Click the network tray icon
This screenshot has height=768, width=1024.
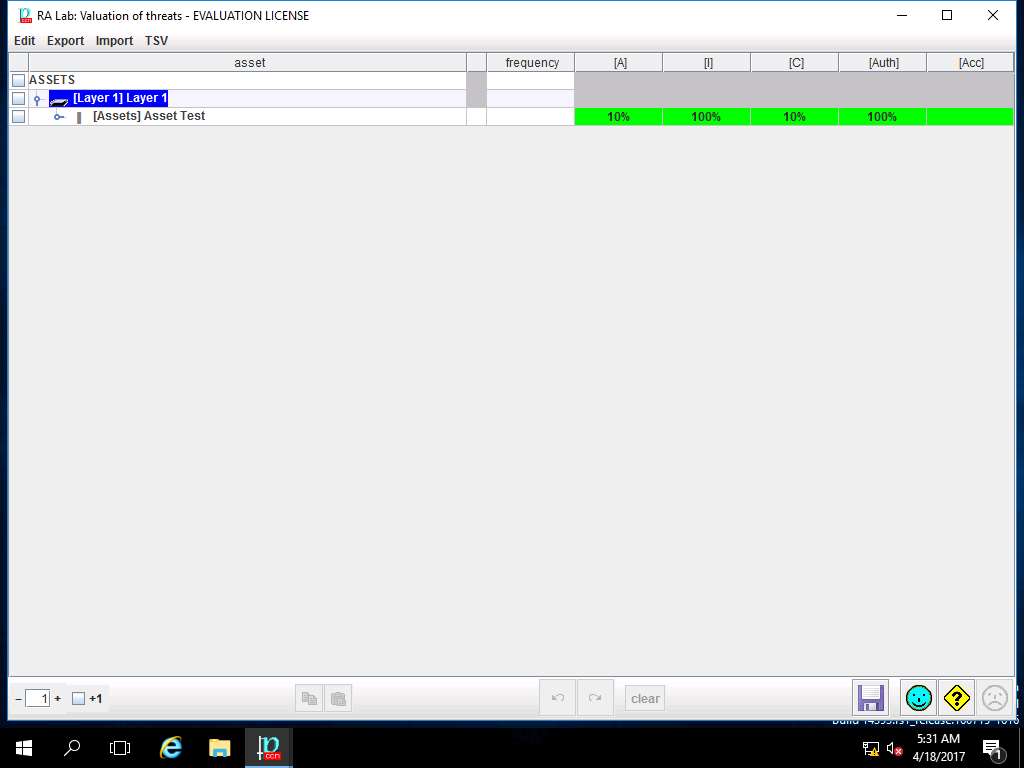pyautogui.click(x=871, y=748)
